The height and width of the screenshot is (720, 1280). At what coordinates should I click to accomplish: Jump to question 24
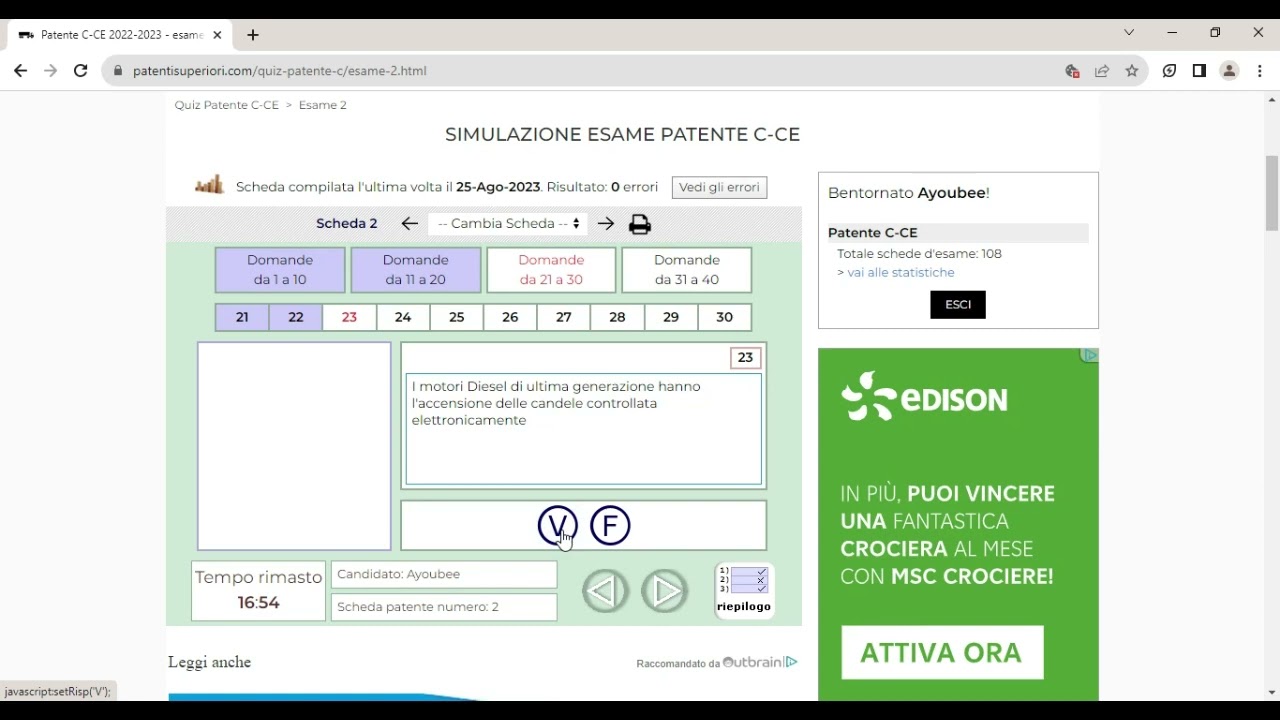point(403,317)
